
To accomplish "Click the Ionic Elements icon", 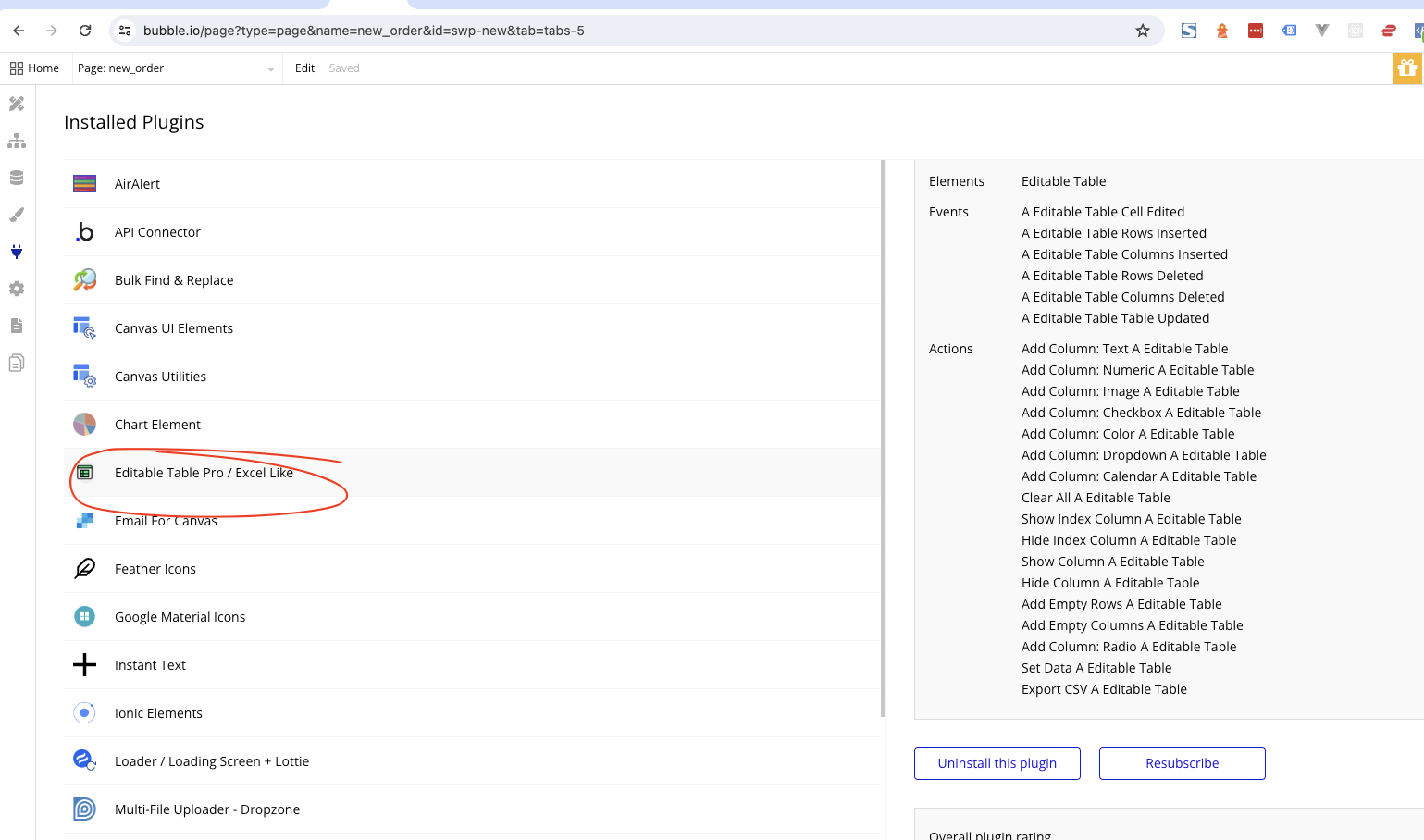I will point(84,713).
